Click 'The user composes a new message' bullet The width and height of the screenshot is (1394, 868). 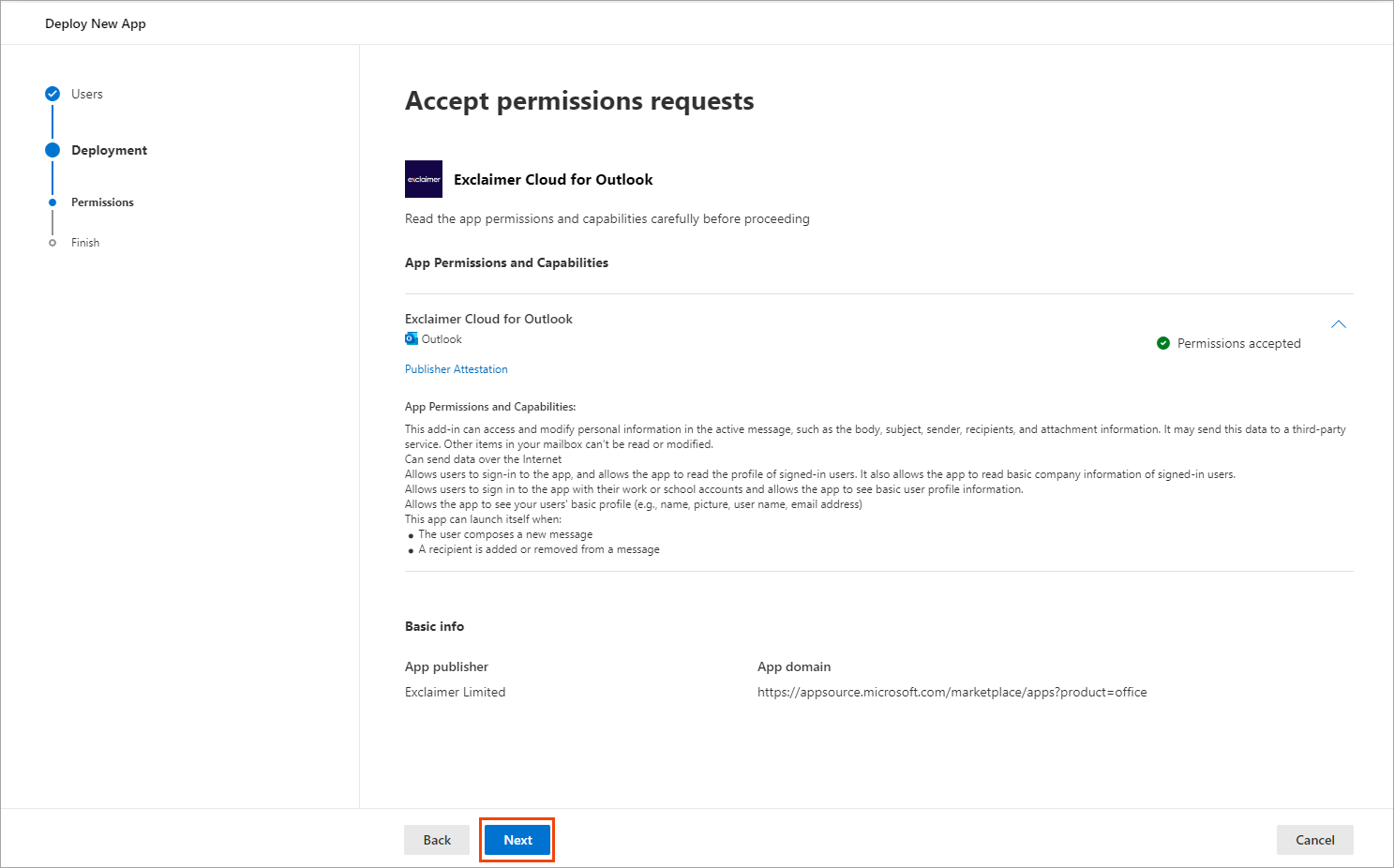[505, 534]
